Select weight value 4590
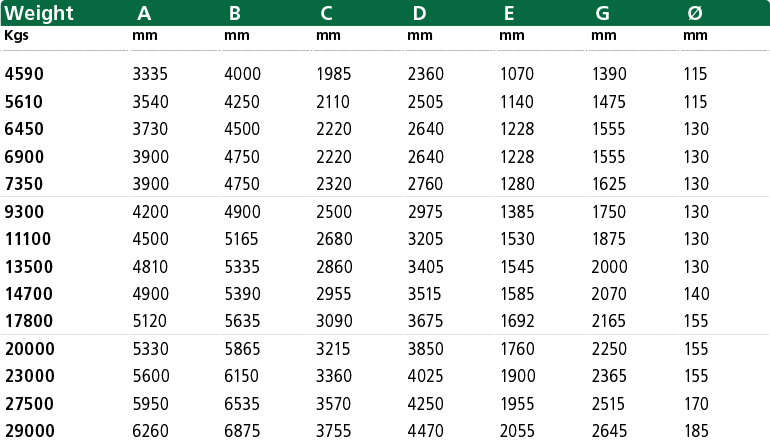Viewport: 770px width, 443px height. [x=24, y=74]
